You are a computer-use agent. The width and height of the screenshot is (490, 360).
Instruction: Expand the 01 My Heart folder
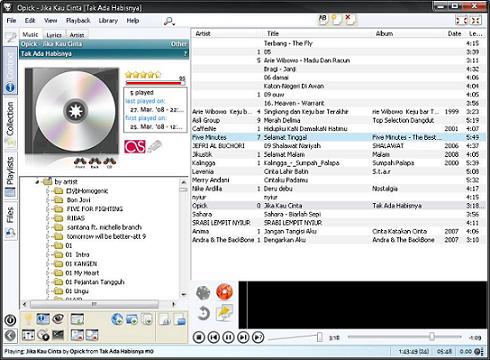click(48, 273)
